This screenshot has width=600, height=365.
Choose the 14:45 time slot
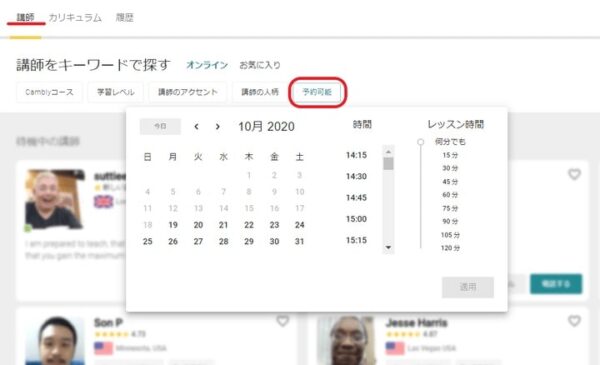(x=356, y=198)
